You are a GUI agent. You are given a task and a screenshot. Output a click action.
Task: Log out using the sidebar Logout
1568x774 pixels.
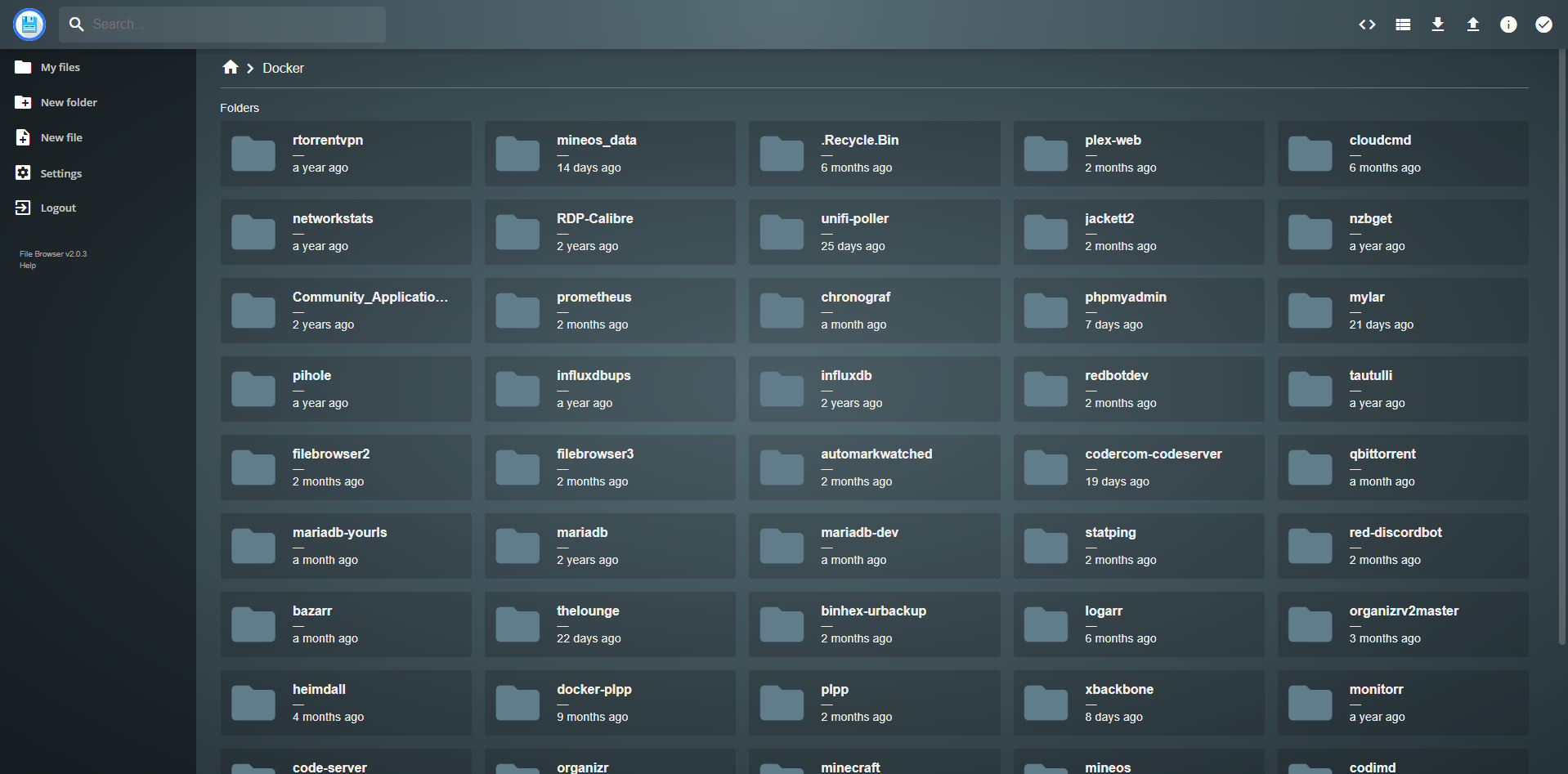pyautogui.click(x=58, y=208)
